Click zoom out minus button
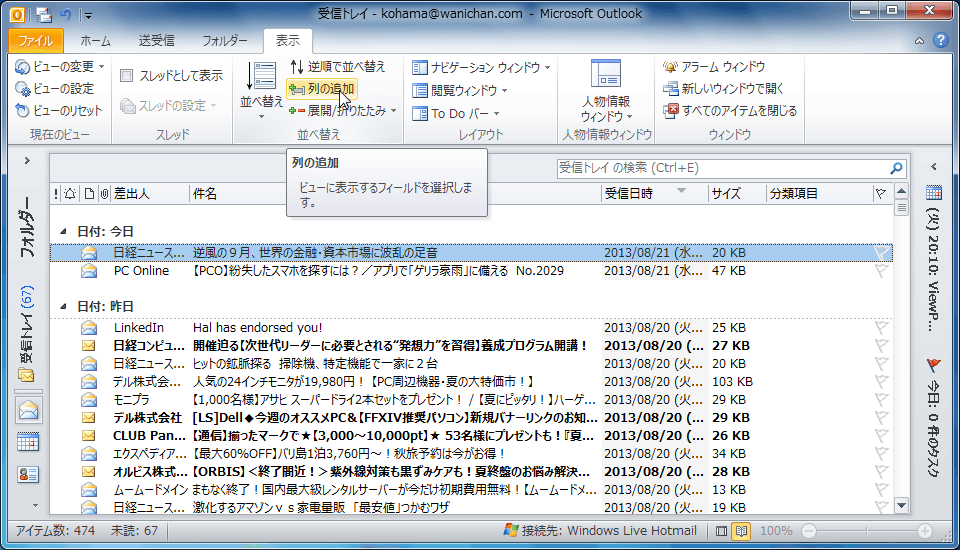The width and height of the screenshot is (960, 550). pyautogui.click(x=809, y=531)
